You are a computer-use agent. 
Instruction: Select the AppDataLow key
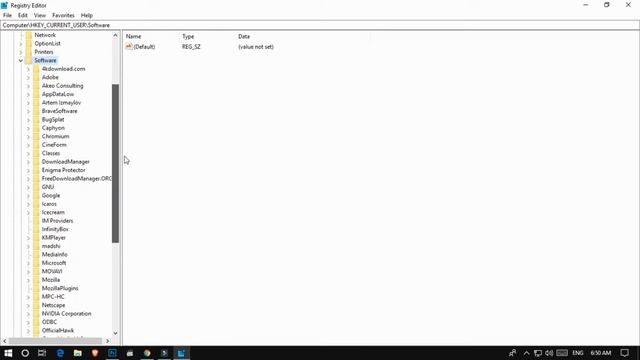point(58,94)
